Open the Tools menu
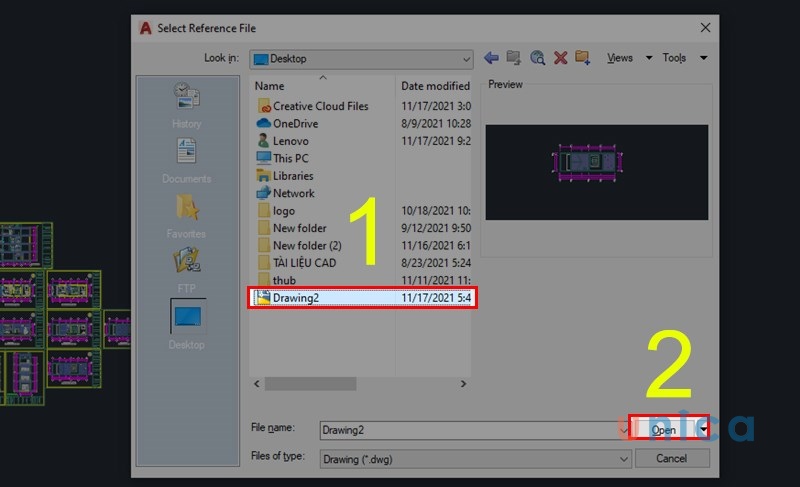 [674, 58]
